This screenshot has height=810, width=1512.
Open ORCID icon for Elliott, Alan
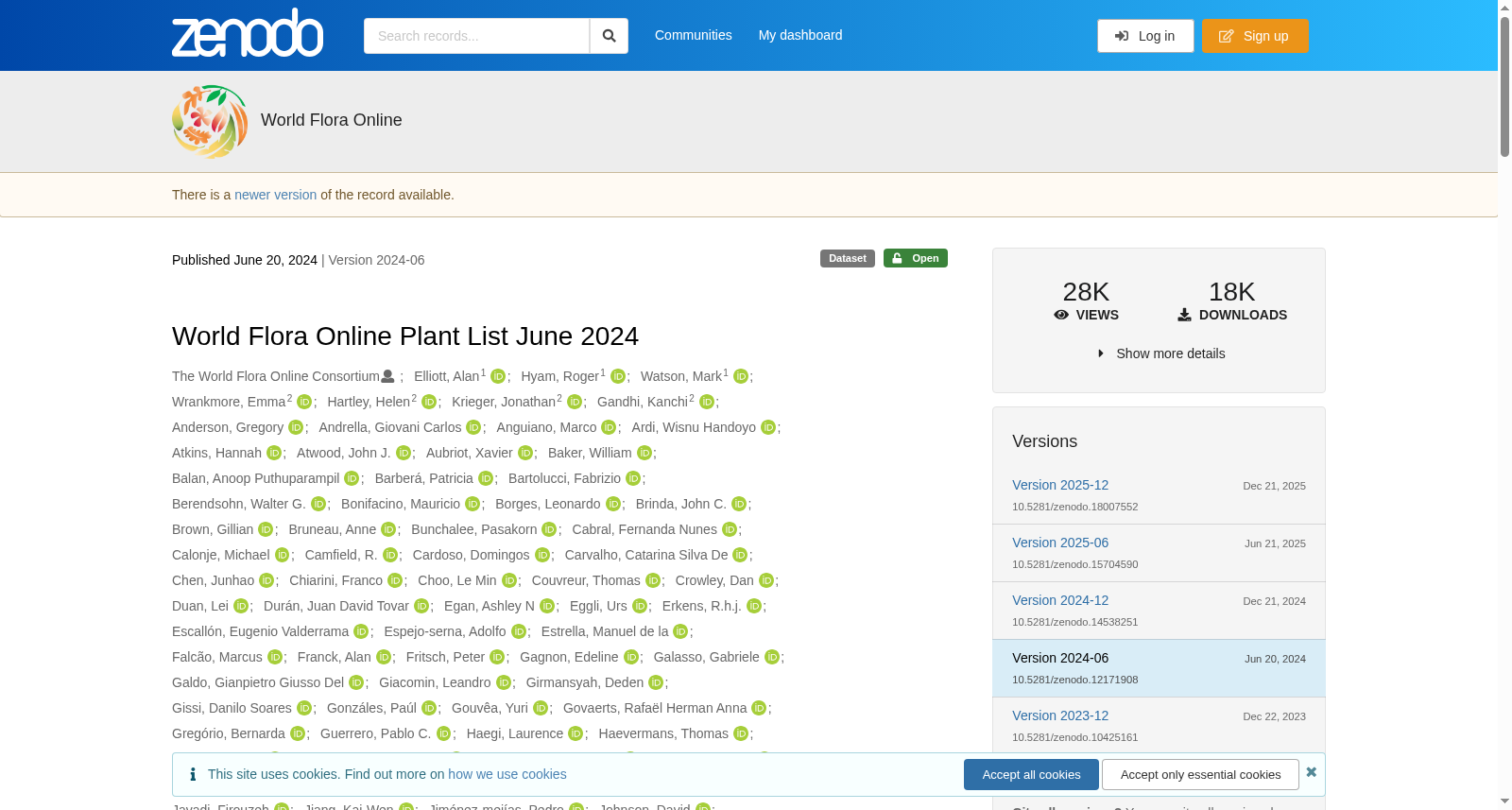[498, 376]
